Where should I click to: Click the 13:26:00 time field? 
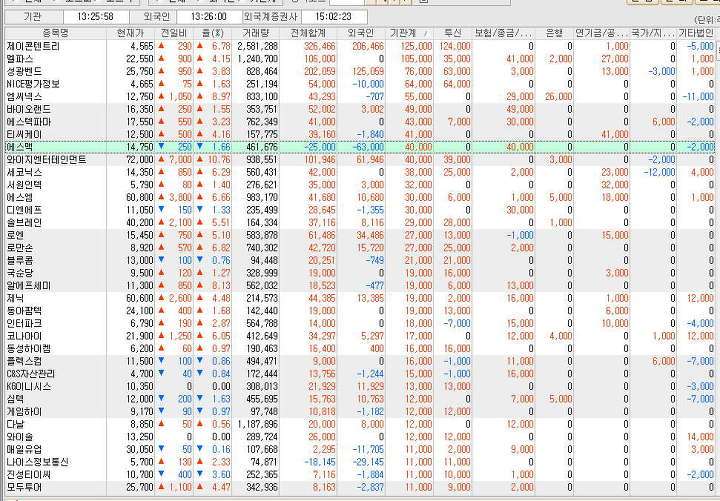pos(208,17)
